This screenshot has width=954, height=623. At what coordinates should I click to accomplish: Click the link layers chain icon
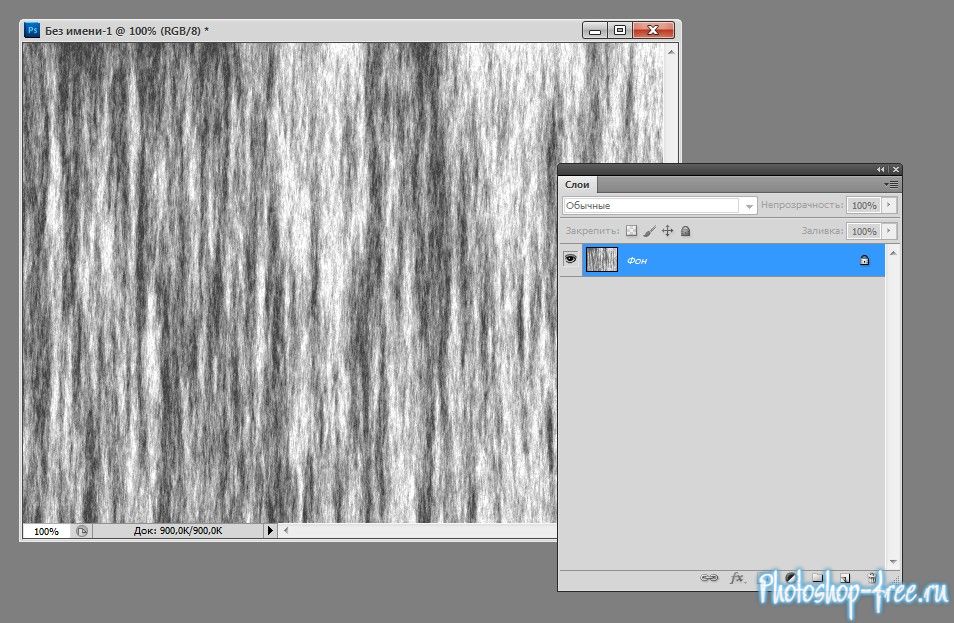709,578
